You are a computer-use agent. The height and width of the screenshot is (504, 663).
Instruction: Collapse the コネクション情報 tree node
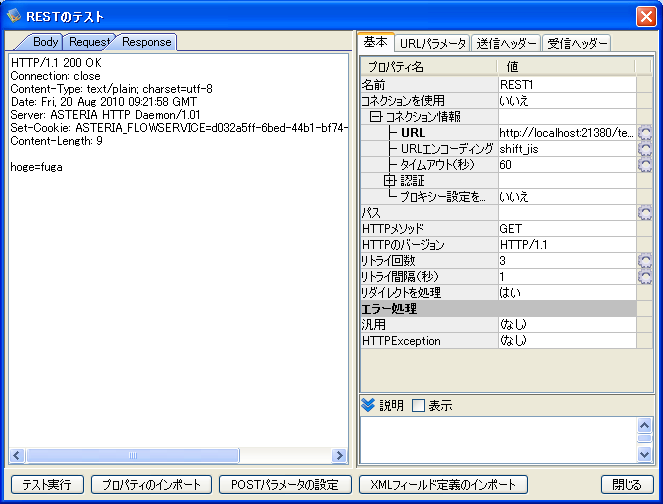(x=376, y=117)
